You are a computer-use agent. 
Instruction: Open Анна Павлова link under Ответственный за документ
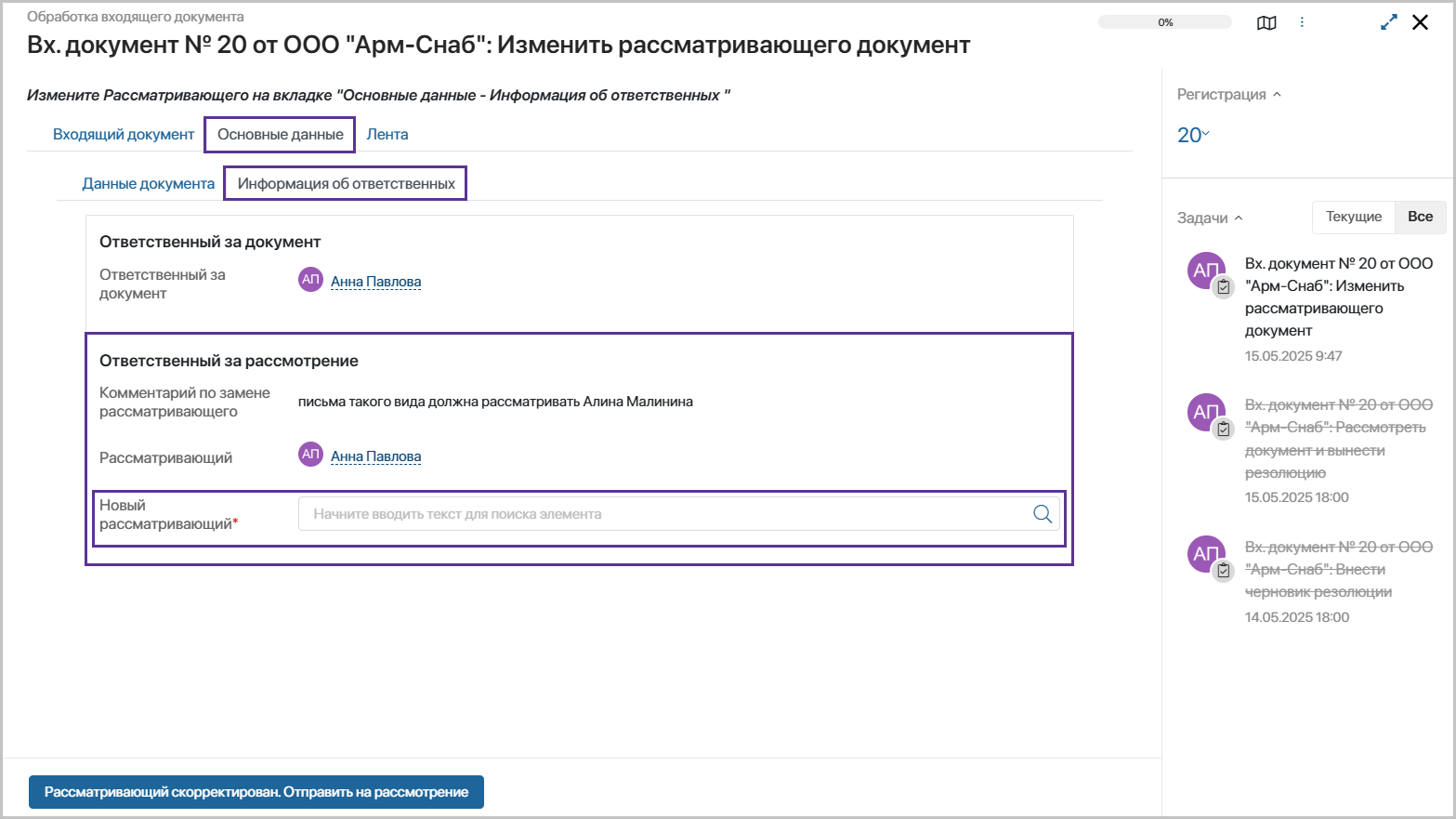(375, 282)
